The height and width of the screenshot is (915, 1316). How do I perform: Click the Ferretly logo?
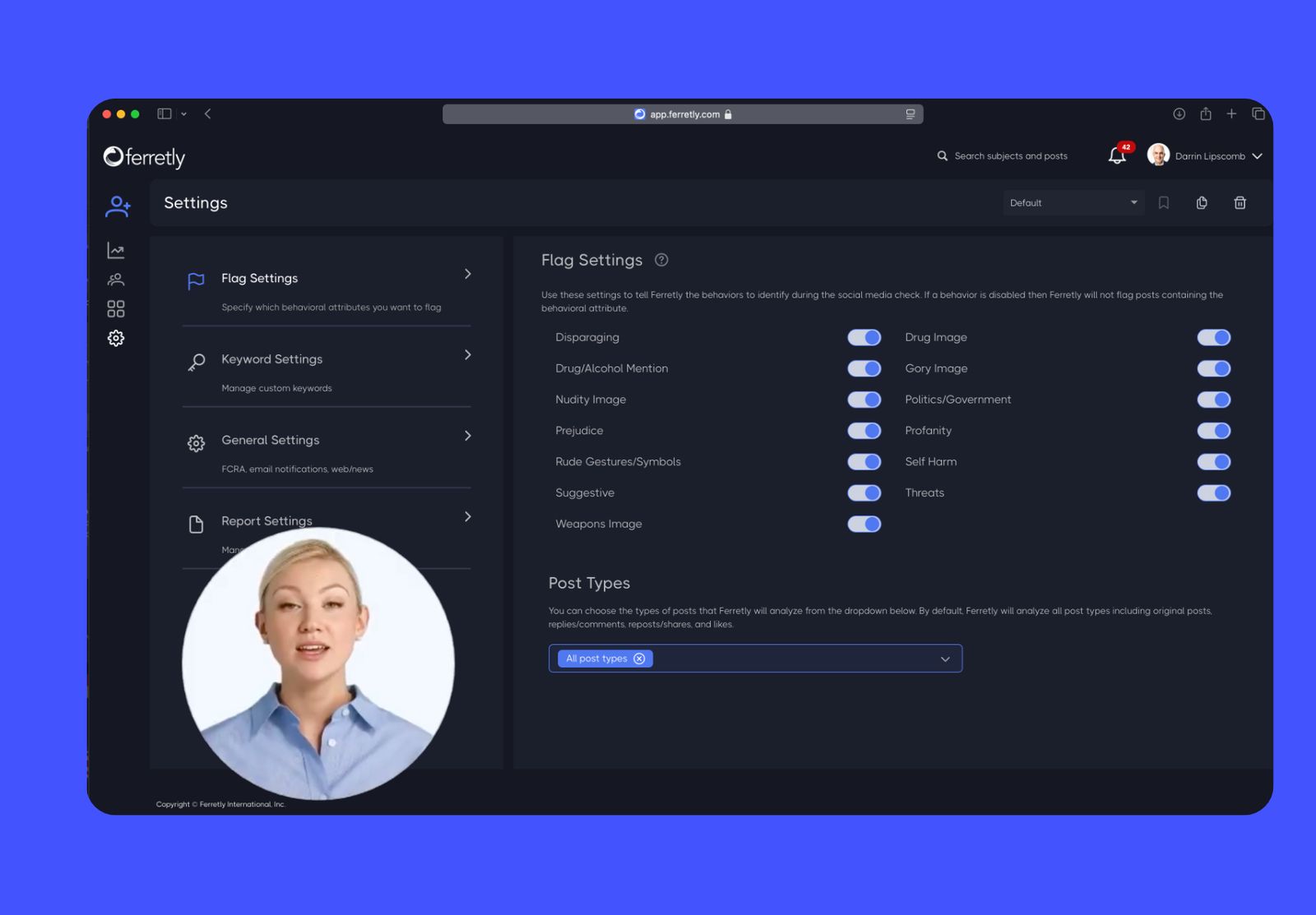(144, 156)
